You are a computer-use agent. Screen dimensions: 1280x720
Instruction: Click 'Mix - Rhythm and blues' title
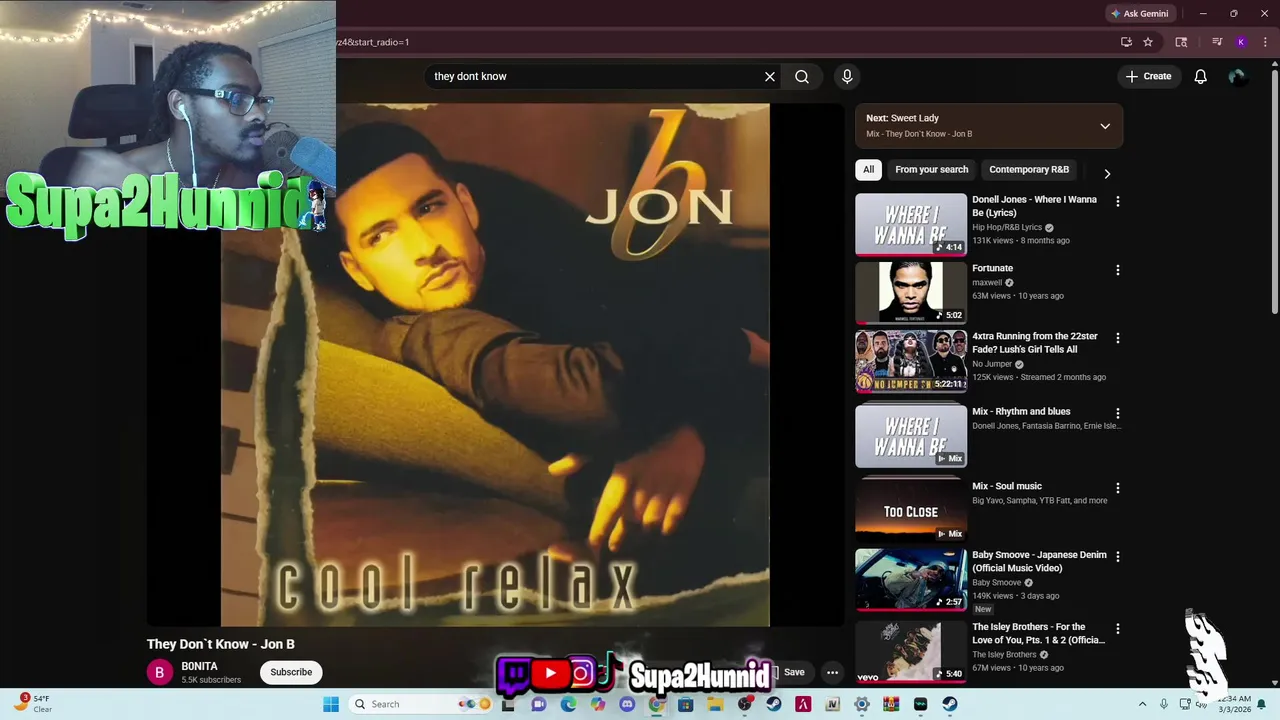1021,412
